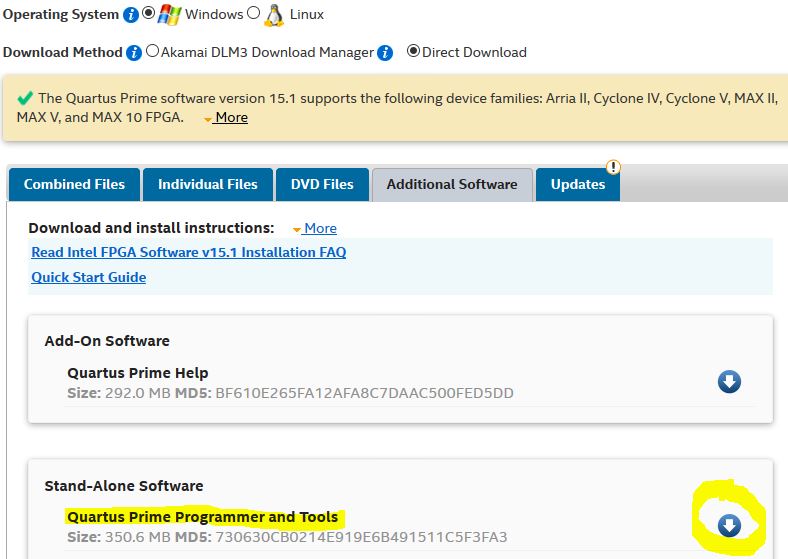This screenshot has height=559, width=788.
Task: Switch to the Individual Files tab
Action: click(208, 184)
